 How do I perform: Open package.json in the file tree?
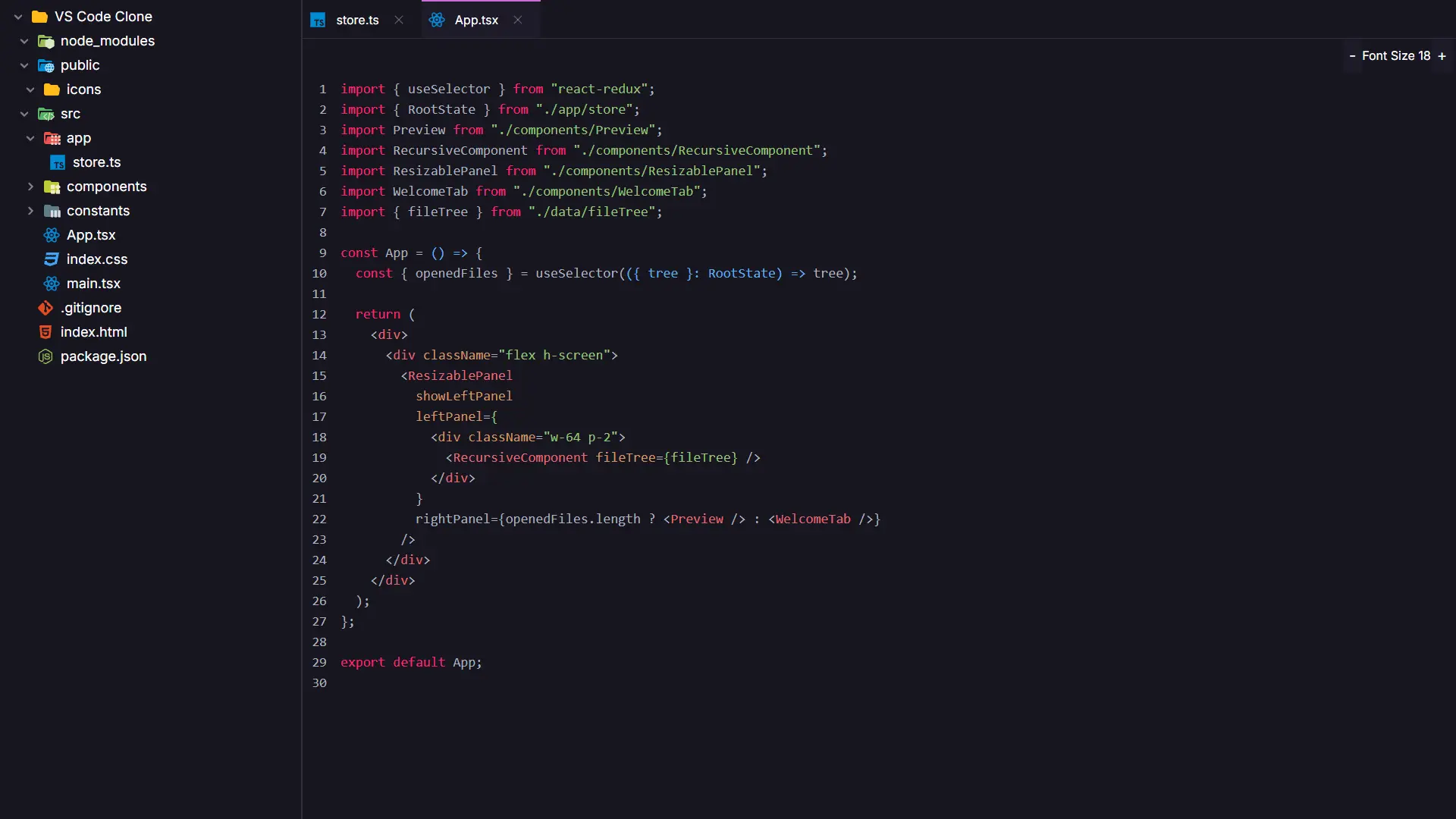click(104, 356)
